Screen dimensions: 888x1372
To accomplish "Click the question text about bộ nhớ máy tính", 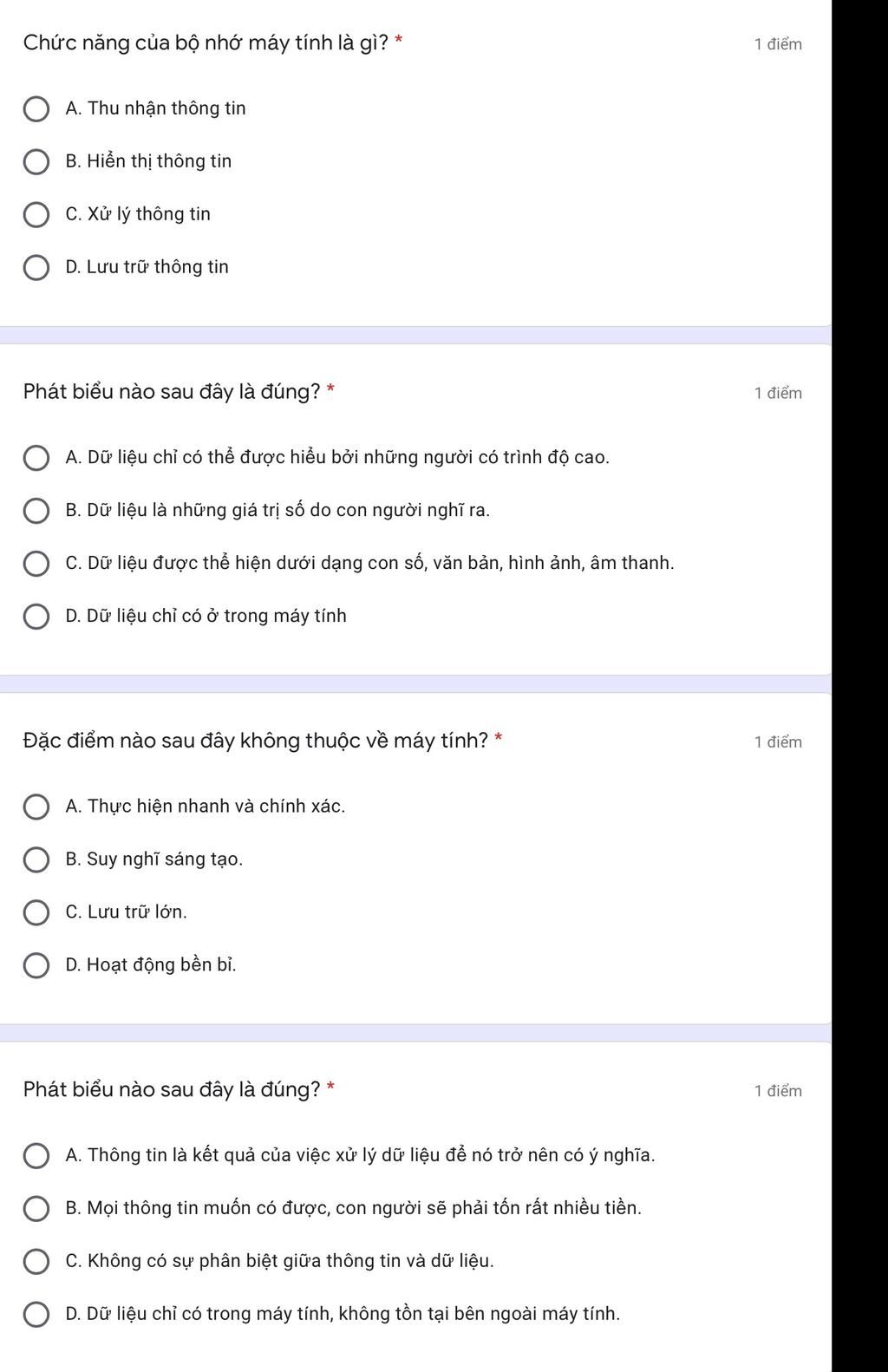I will [206, 43].
